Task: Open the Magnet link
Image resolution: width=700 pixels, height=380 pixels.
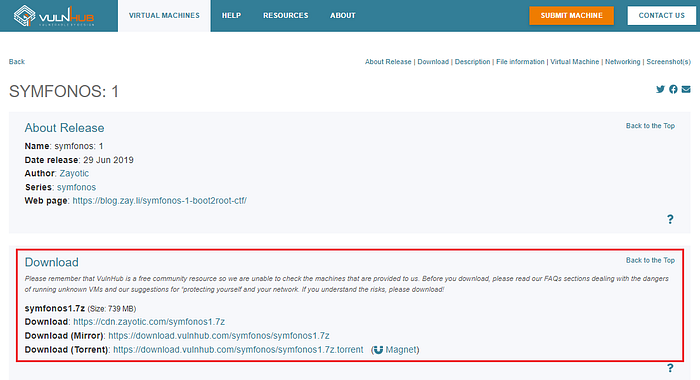Action: pyautogui.click(x=400, y=350)
